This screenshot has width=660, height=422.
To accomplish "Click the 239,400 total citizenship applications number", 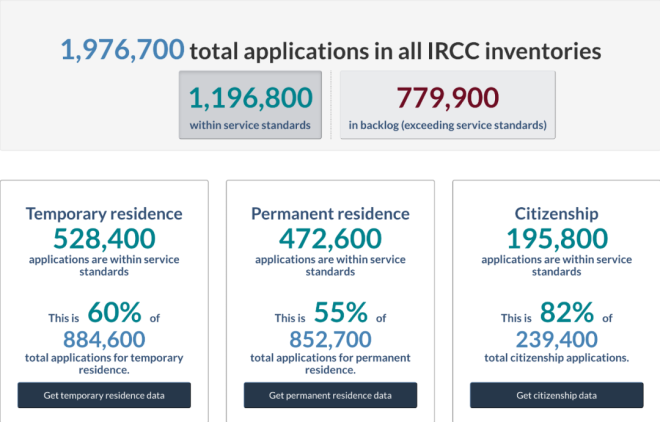I will pos(556,339).
